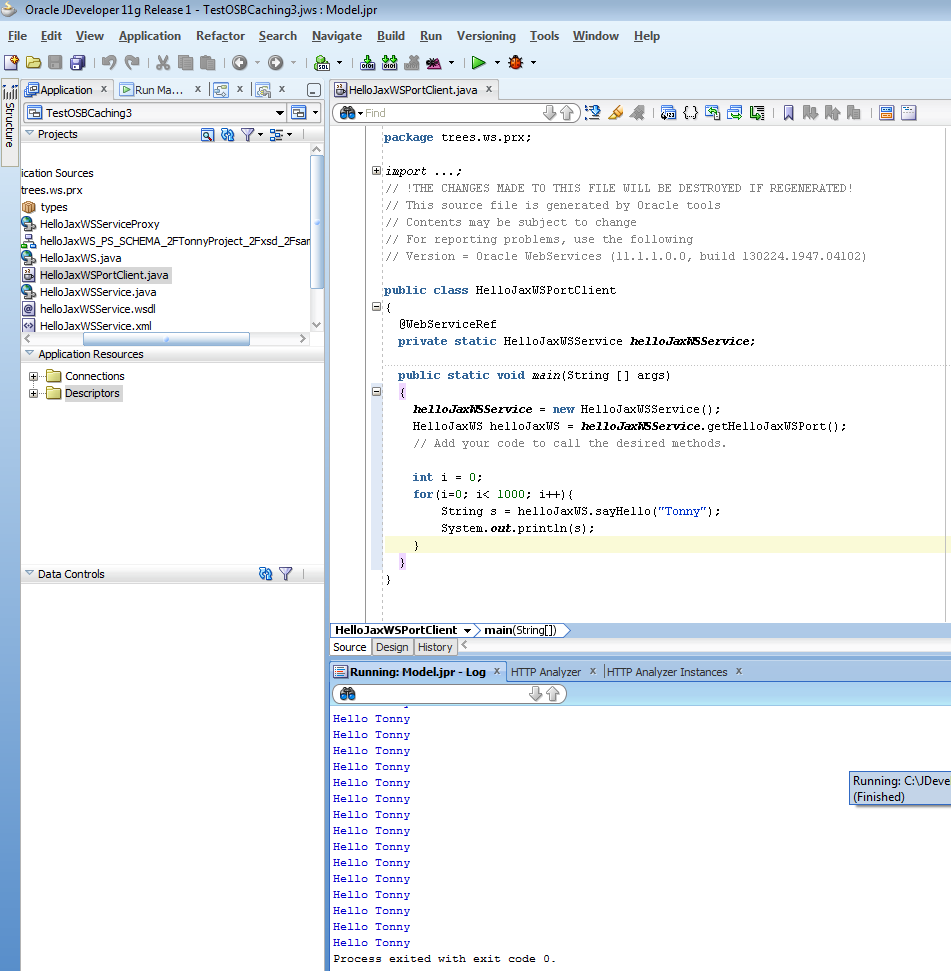Expand the Descriptors folder node
951x971 pixels.
(x=34, y=394)
